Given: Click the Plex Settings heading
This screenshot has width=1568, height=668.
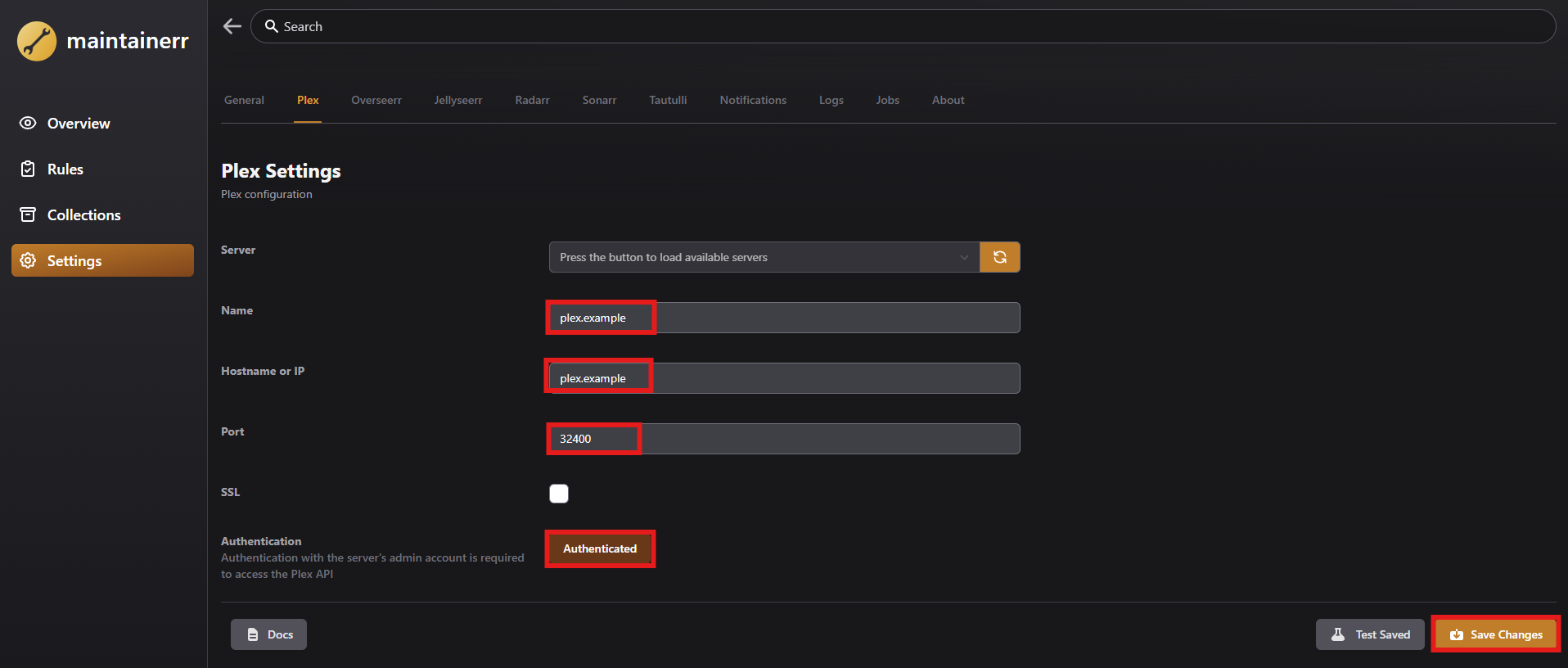Looking at the screenshot, I should tap(281, 171).
